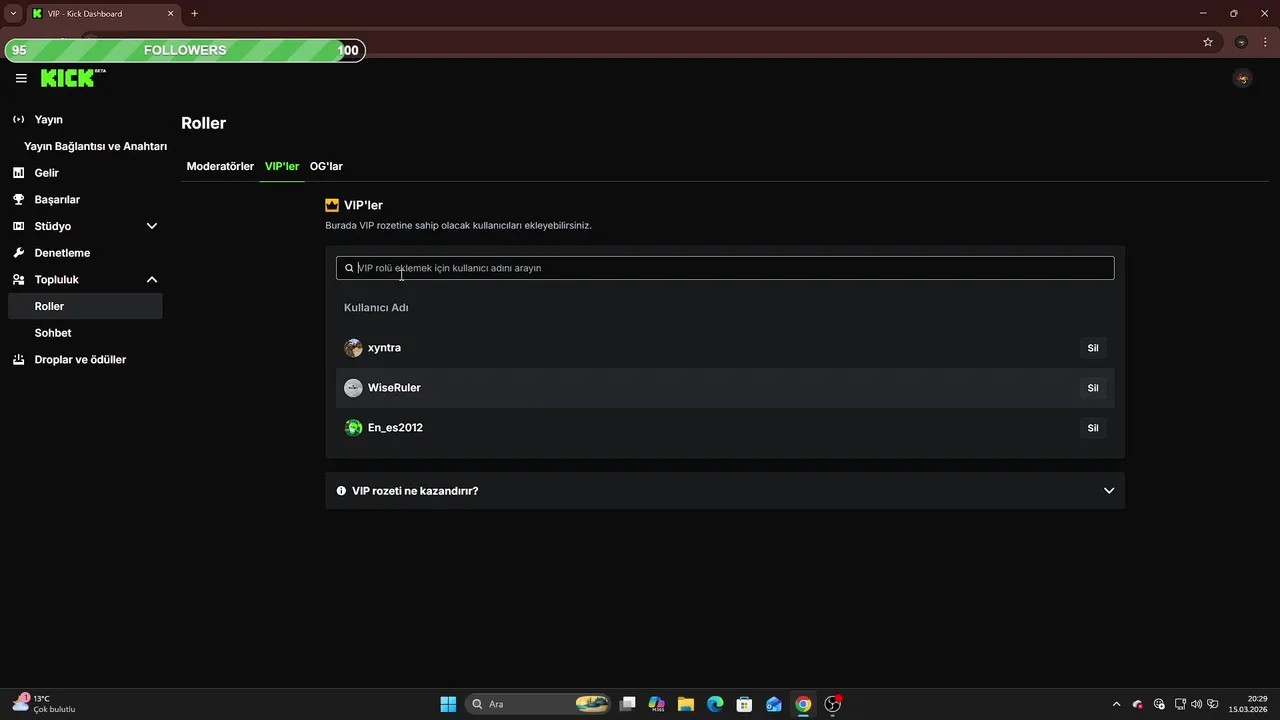This screenshot has height=720, width=1280.
Task: Click xyntra's avatar
Action: click(353, 348)
